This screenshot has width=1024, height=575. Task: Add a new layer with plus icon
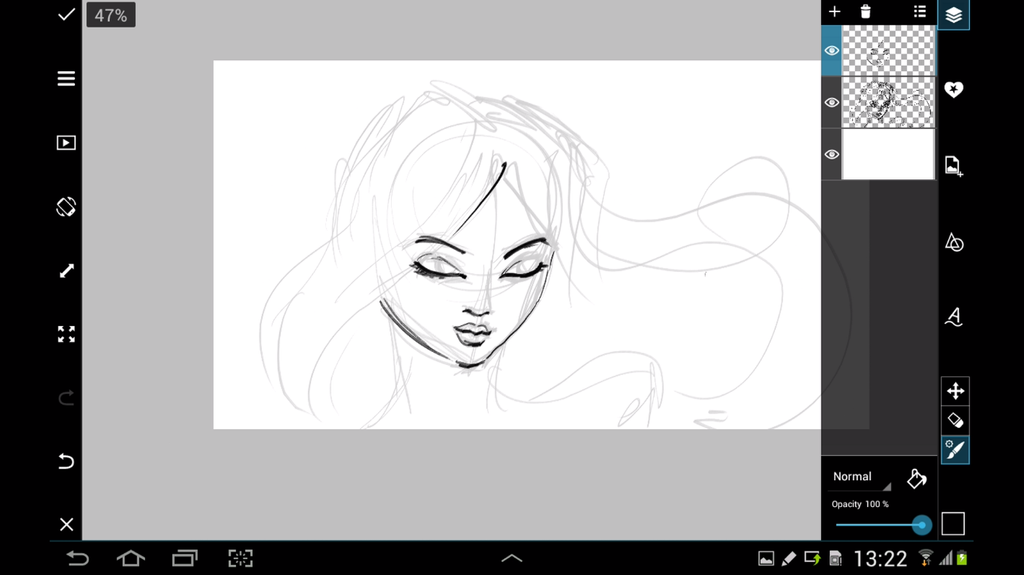pyautogui.click(x=834, y=11)
